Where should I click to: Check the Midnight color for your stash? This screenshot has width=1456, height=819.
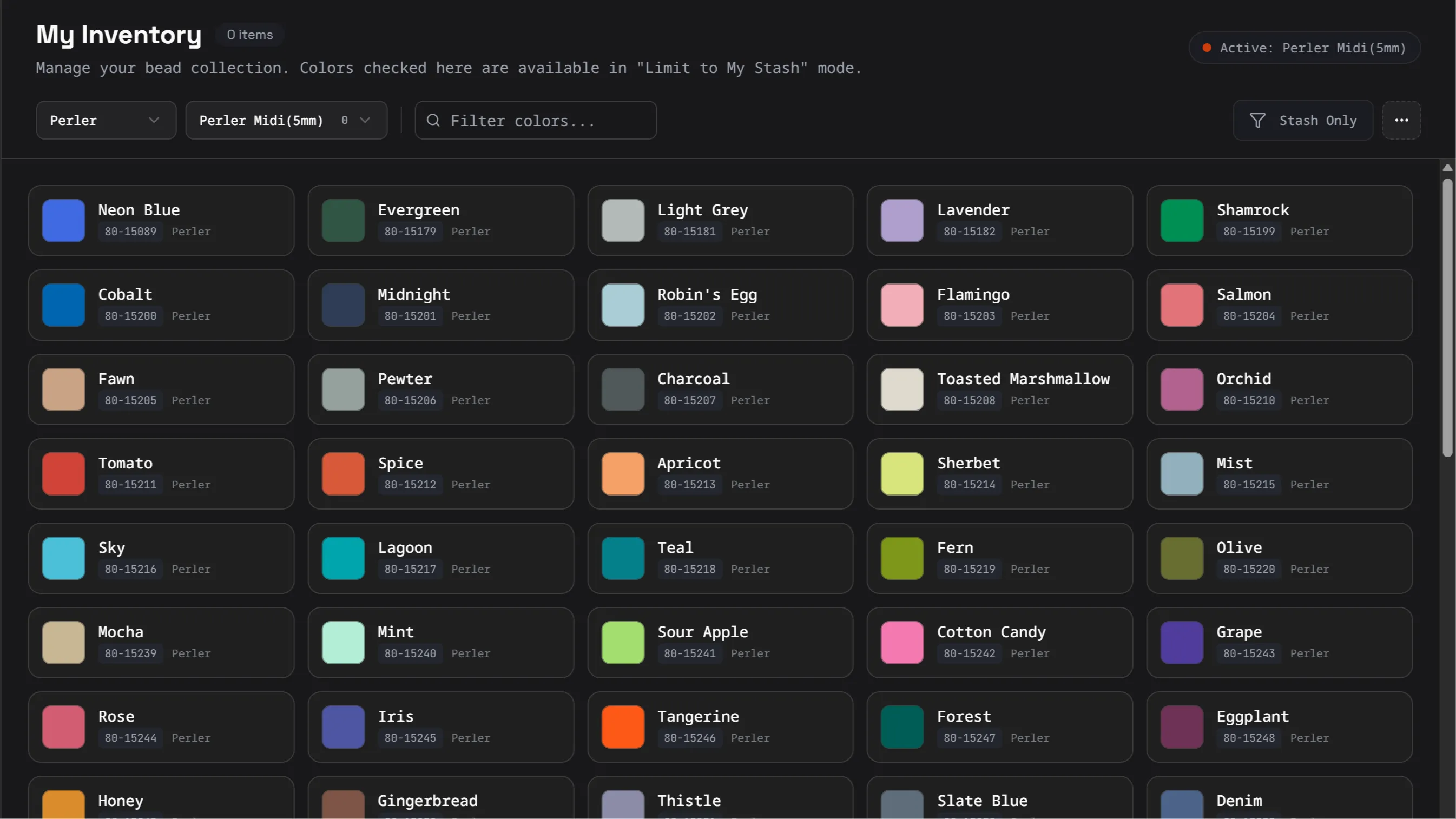pos(342,305)
